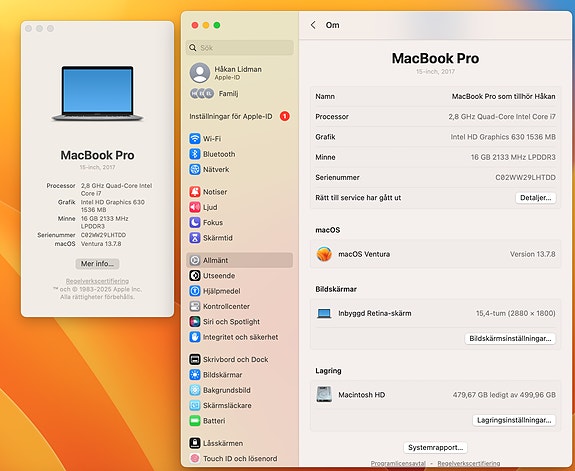Open the Regelverkscertifiering link in About window
This screenshot has height=471, width=575.
97,281
